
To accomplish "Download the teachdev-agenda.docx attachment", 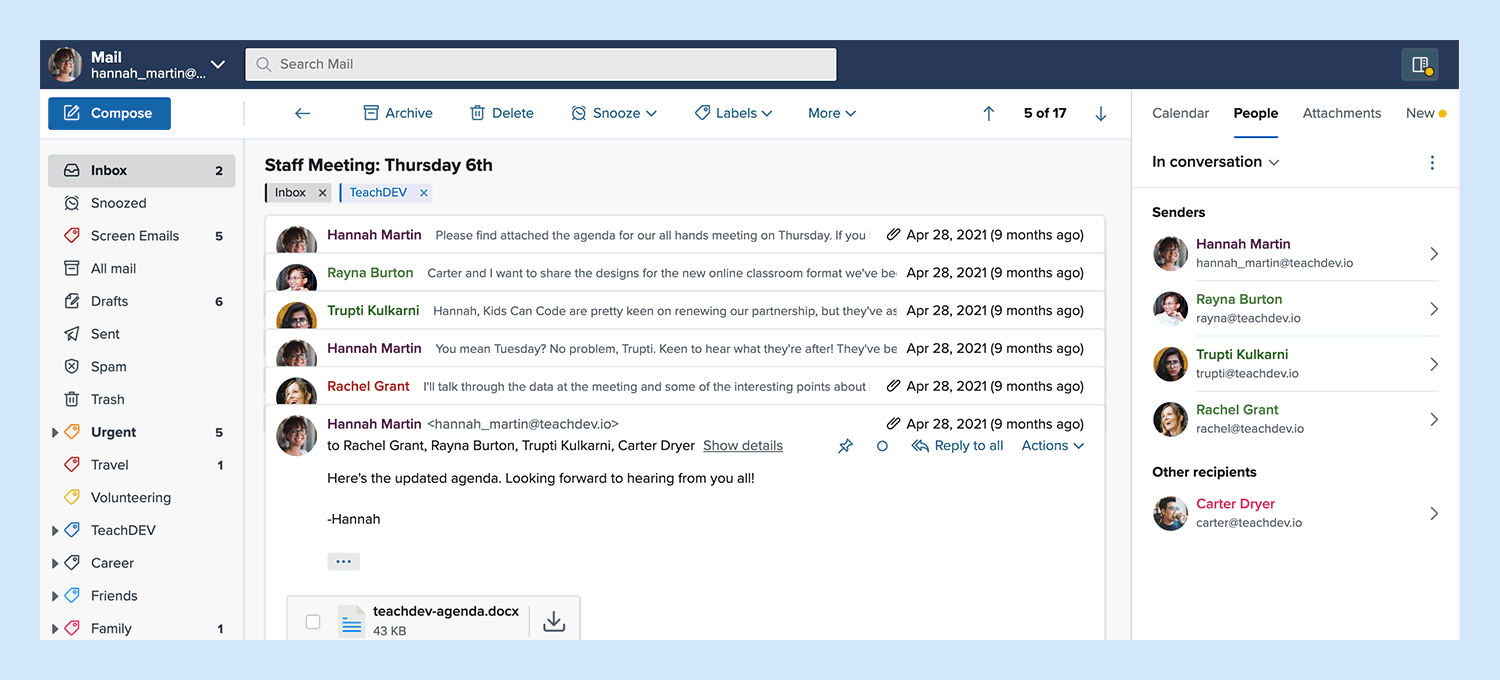I will click(554, 621).
